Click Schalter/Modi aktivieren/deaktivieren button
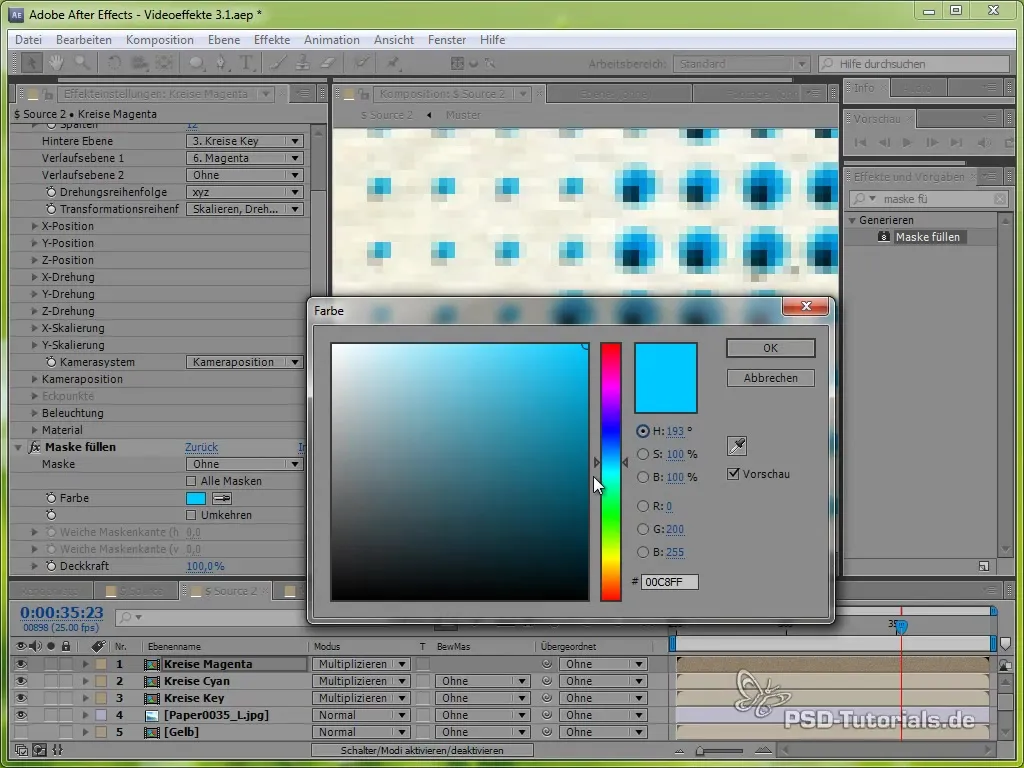 [x=422, y=750]
